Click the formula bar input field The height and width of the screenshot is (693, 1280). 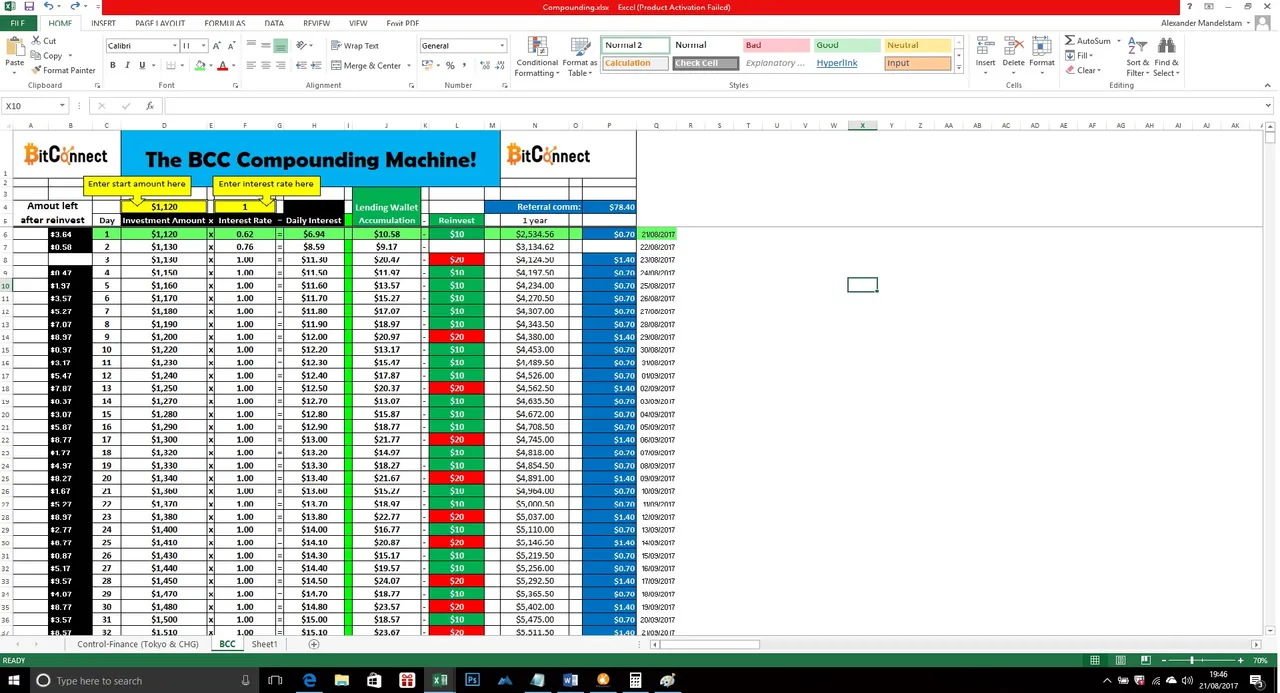click(x=715, y=106)
